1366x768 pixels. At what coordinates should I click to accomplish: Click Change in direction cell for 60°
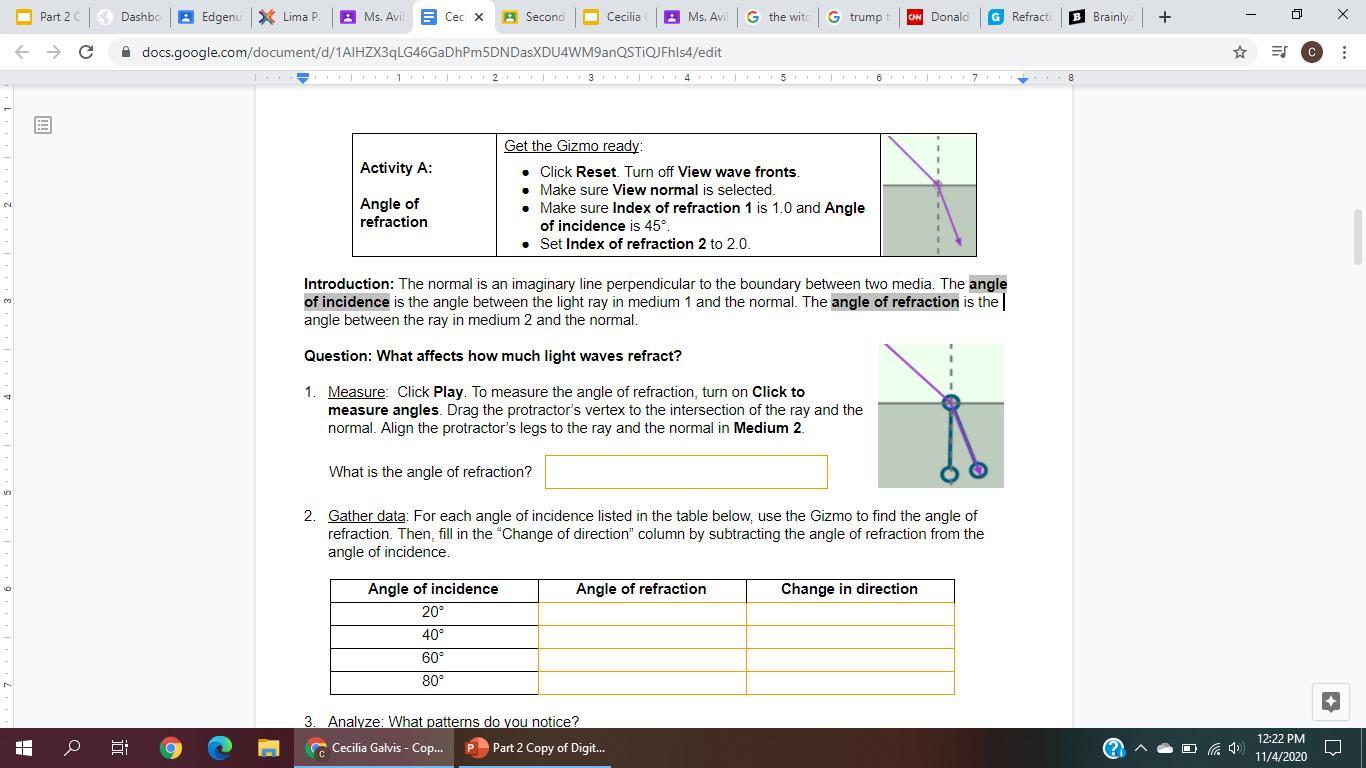point(850,658)
